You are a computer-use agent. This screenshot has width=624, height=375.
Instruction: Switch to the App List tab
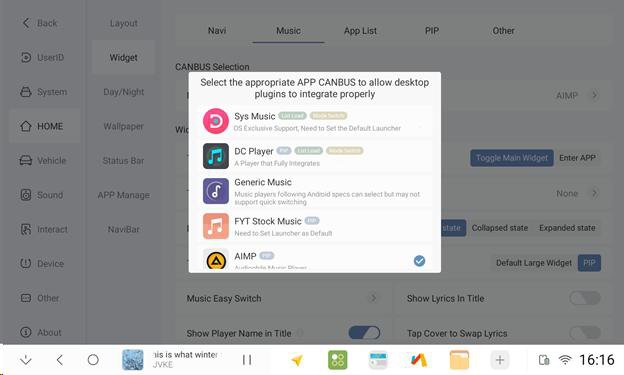tap(360, 31)
